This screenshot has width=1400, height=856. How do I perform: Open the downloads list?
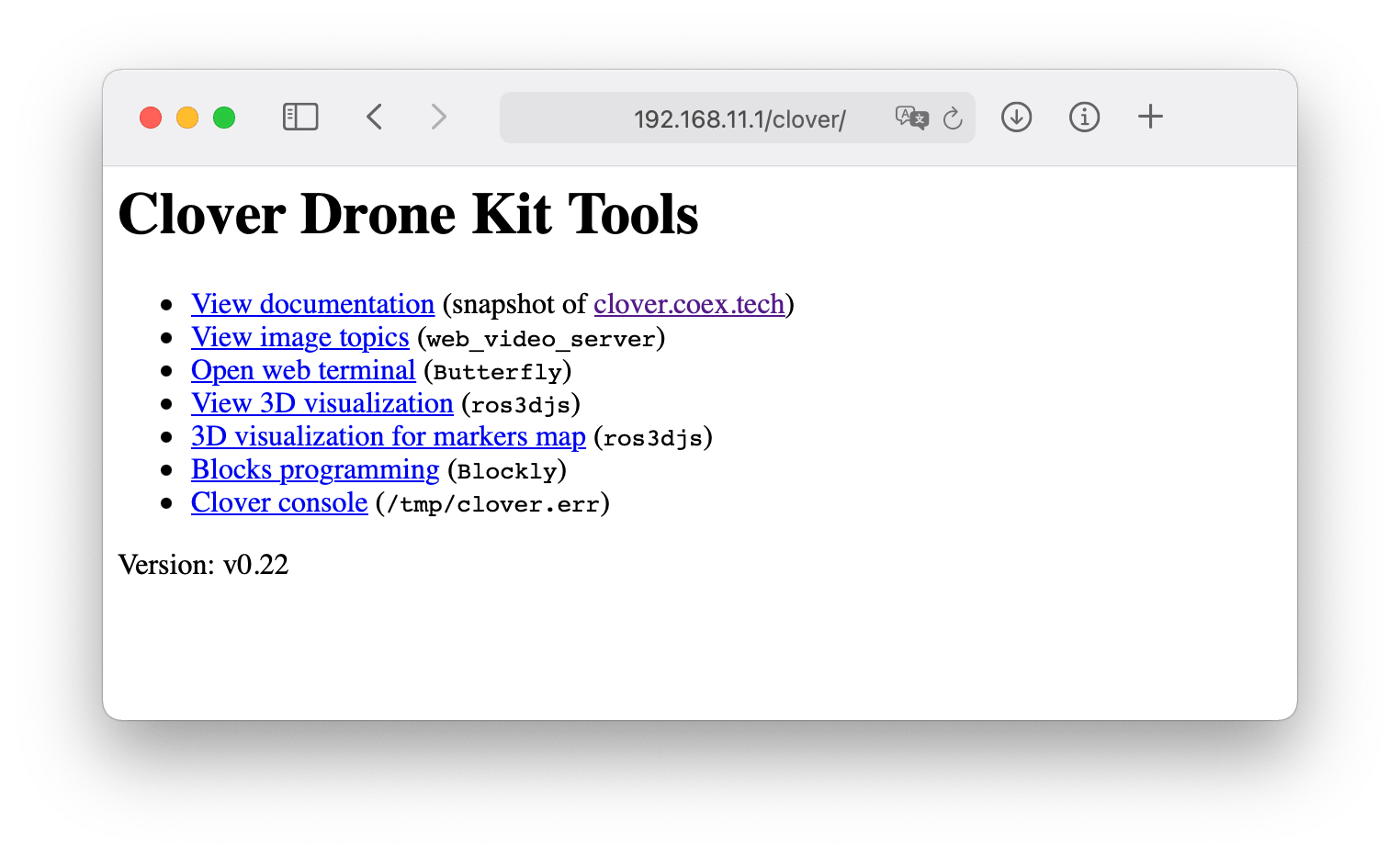1016,118
